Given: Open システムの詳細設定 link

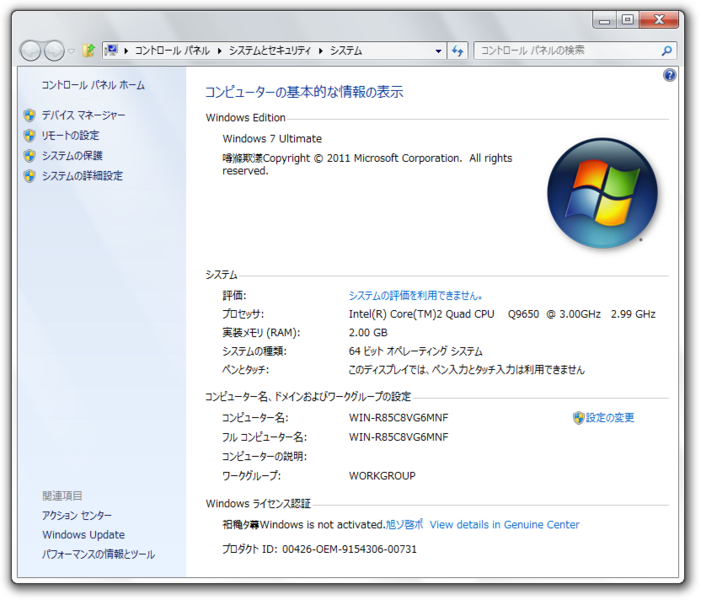Looking at the screenshot, I should point(82,176).
